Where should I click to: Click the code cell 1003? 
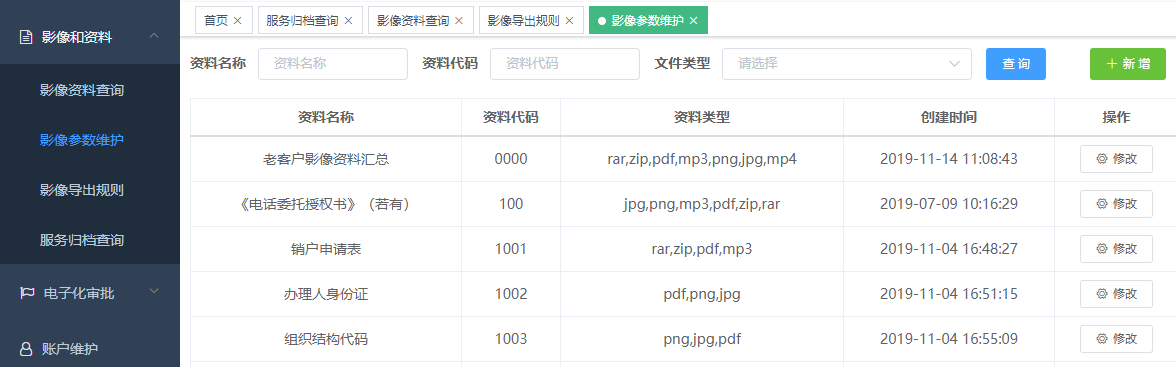click(x=511, y=339)
